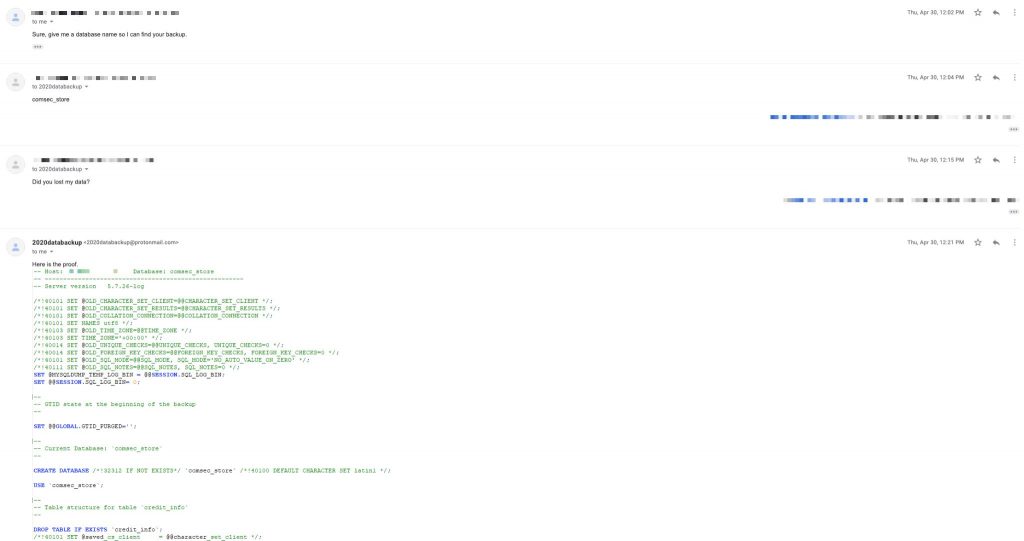Star the 12:15 PM message
Viewport: 1024px width, 541px height.
977,160
